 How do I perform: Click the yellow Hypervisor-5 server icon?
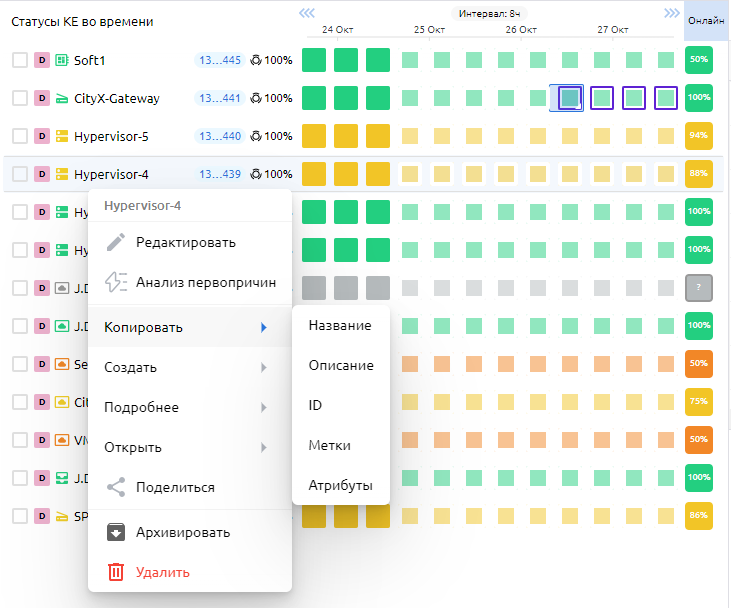tap(61, 136)
